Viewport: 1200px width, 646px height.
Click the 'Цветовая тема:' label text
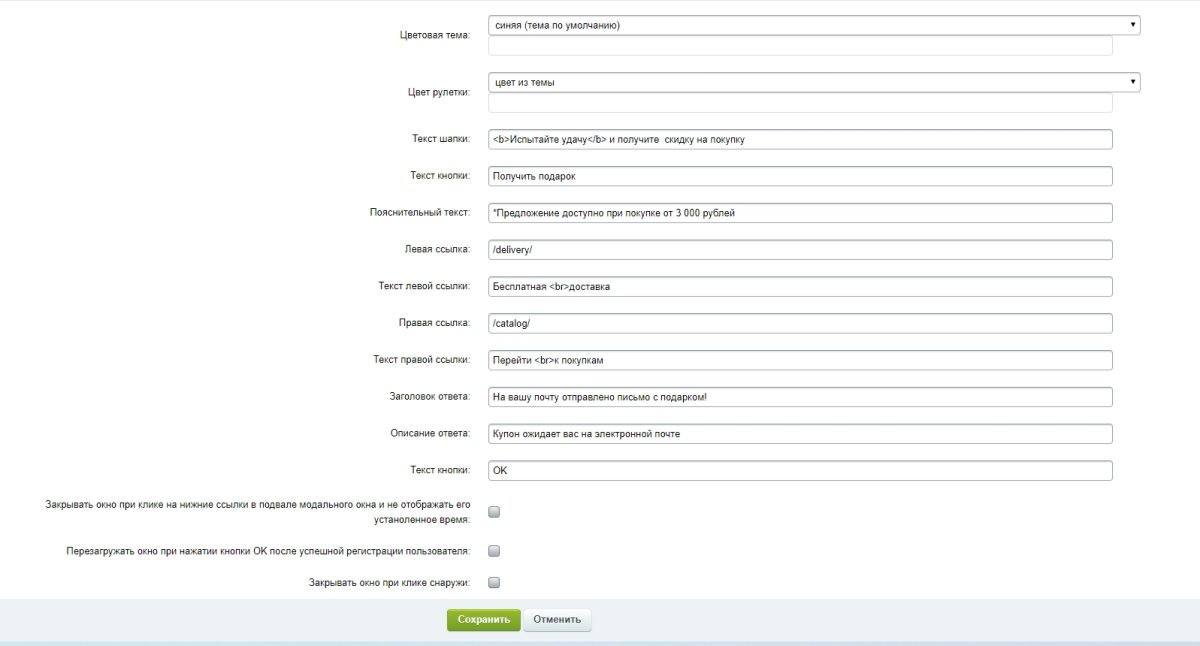click(x=434, y=35)
